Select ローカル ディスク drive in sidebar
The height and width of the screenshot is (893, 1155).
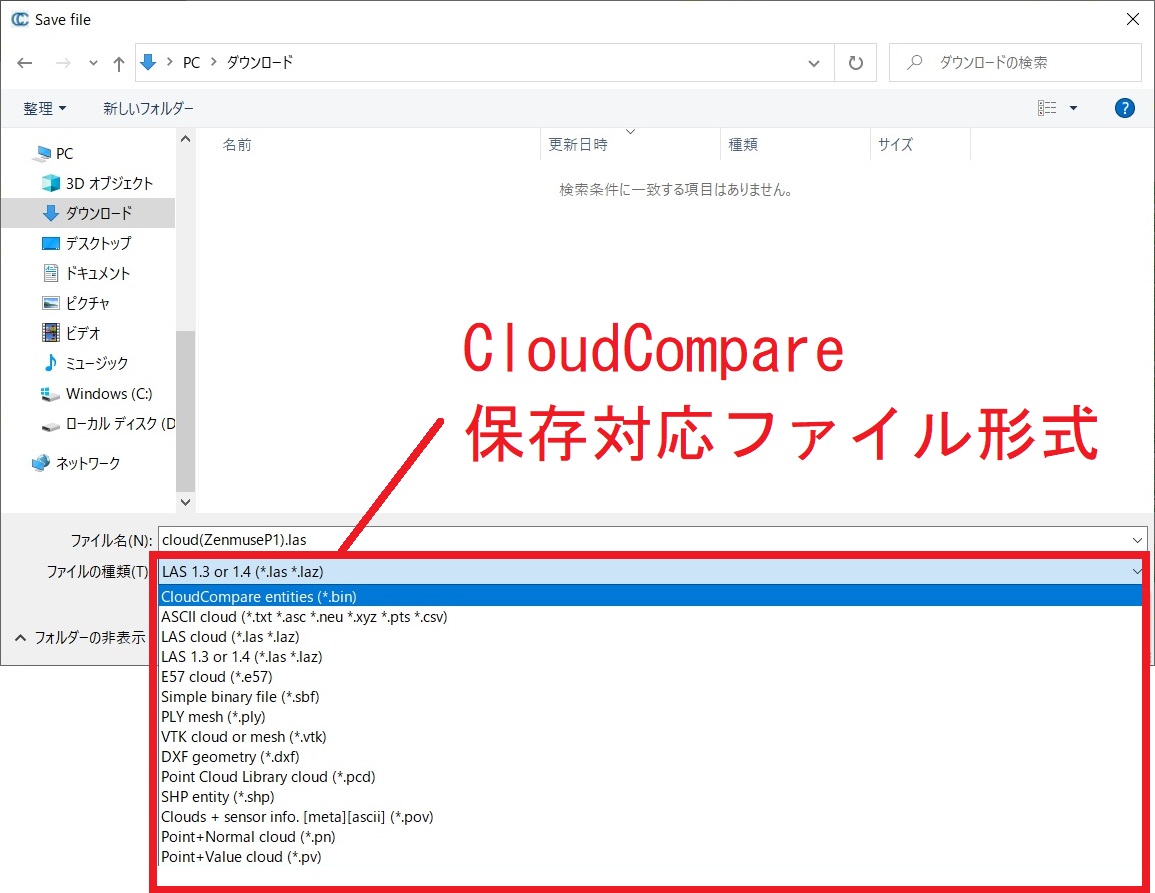(x=108, y=424)
